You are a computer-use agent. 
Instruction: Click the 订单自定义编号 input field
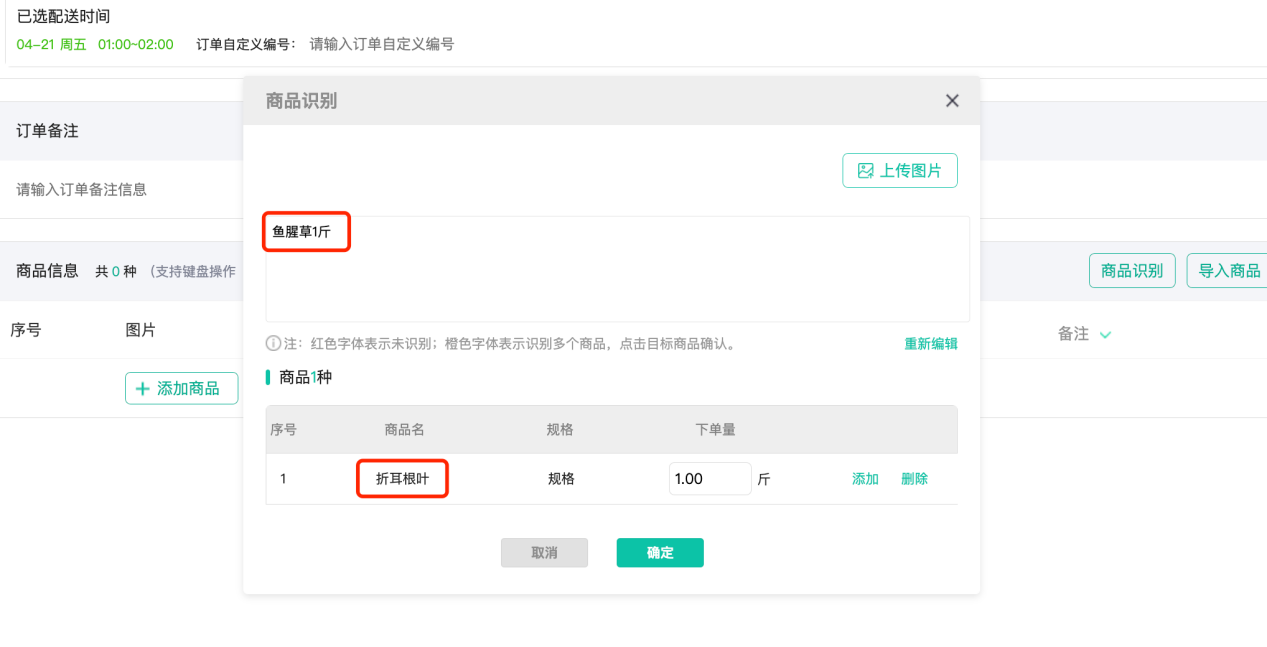382,44
